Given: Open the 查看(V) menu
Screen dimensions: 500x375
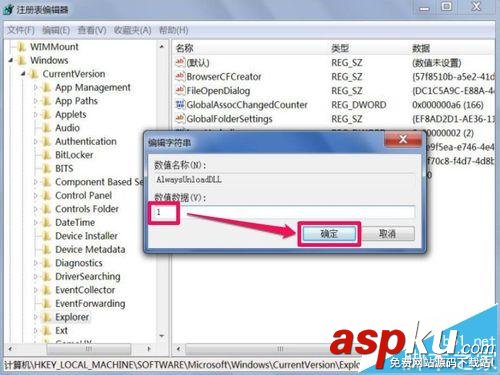Looking at the screenshot, I should 92,30.
